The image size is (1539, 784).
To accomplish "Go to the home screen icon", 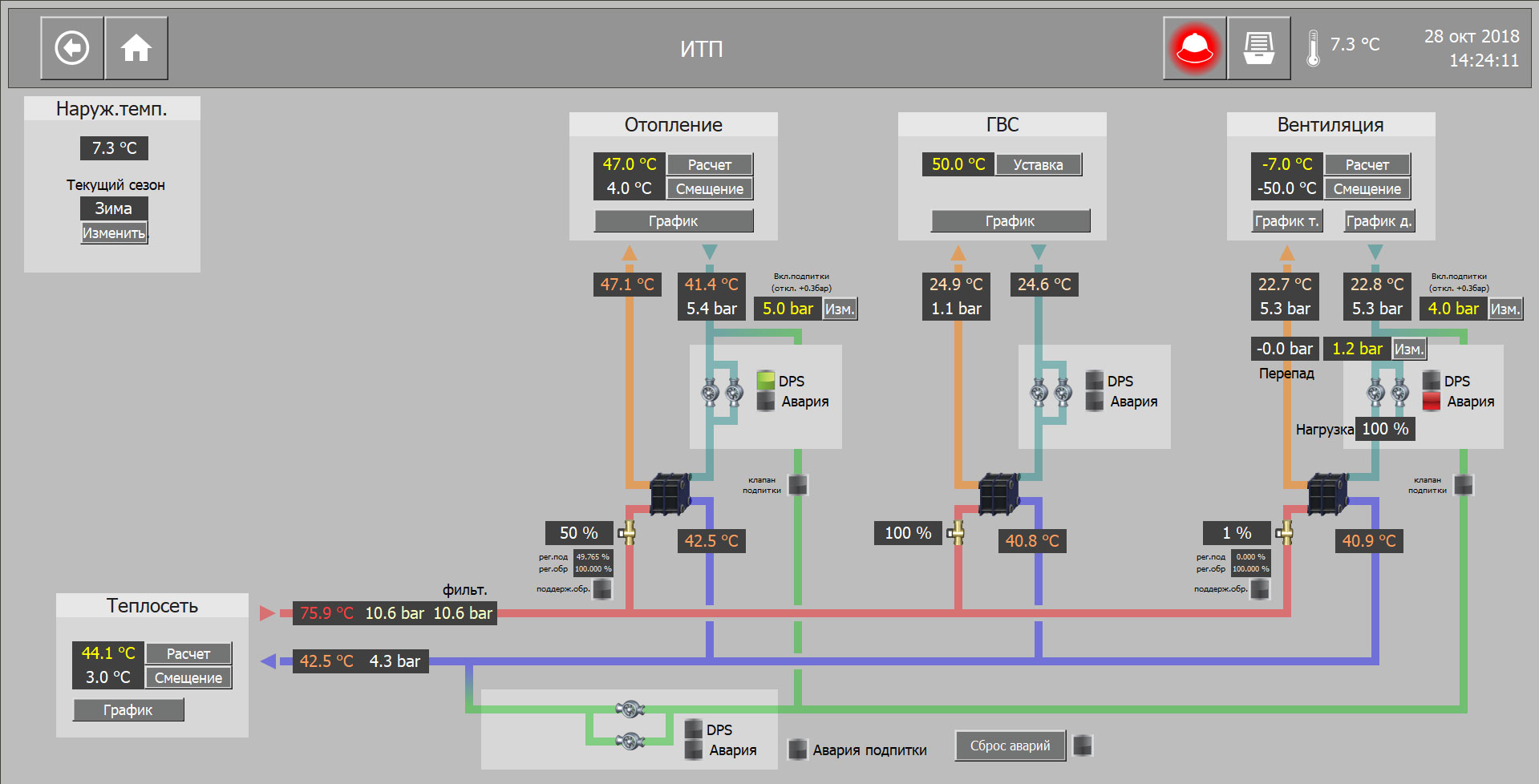I will click(136, 48).
